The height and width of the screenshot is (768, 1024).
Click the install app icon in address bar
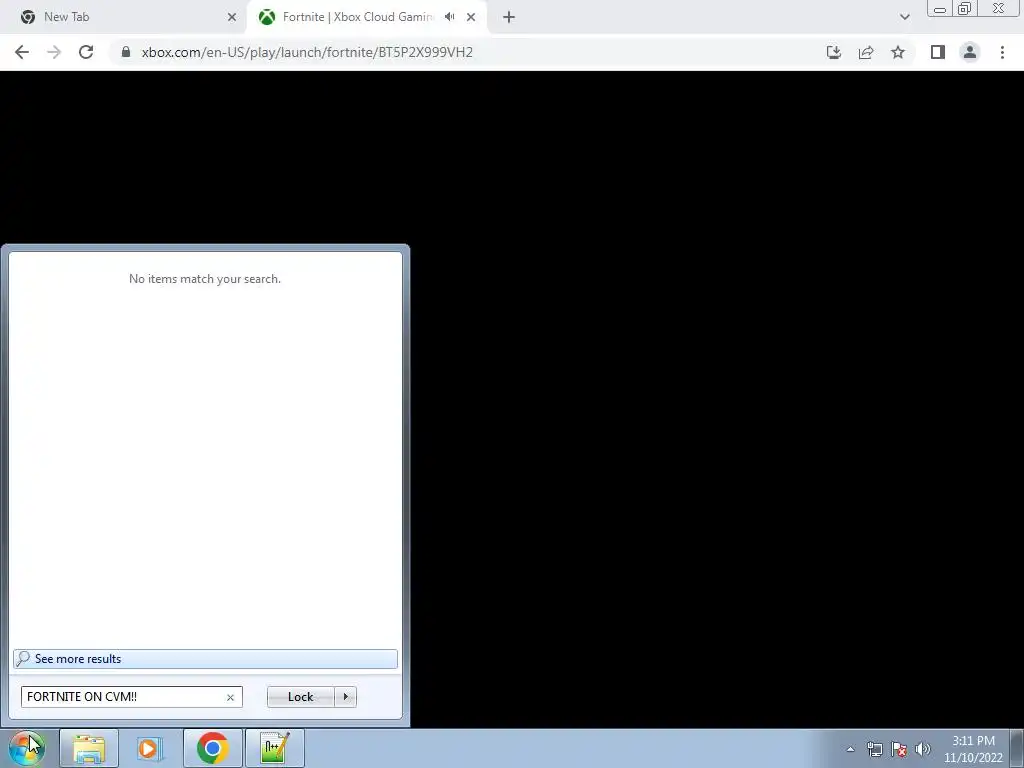834,52
